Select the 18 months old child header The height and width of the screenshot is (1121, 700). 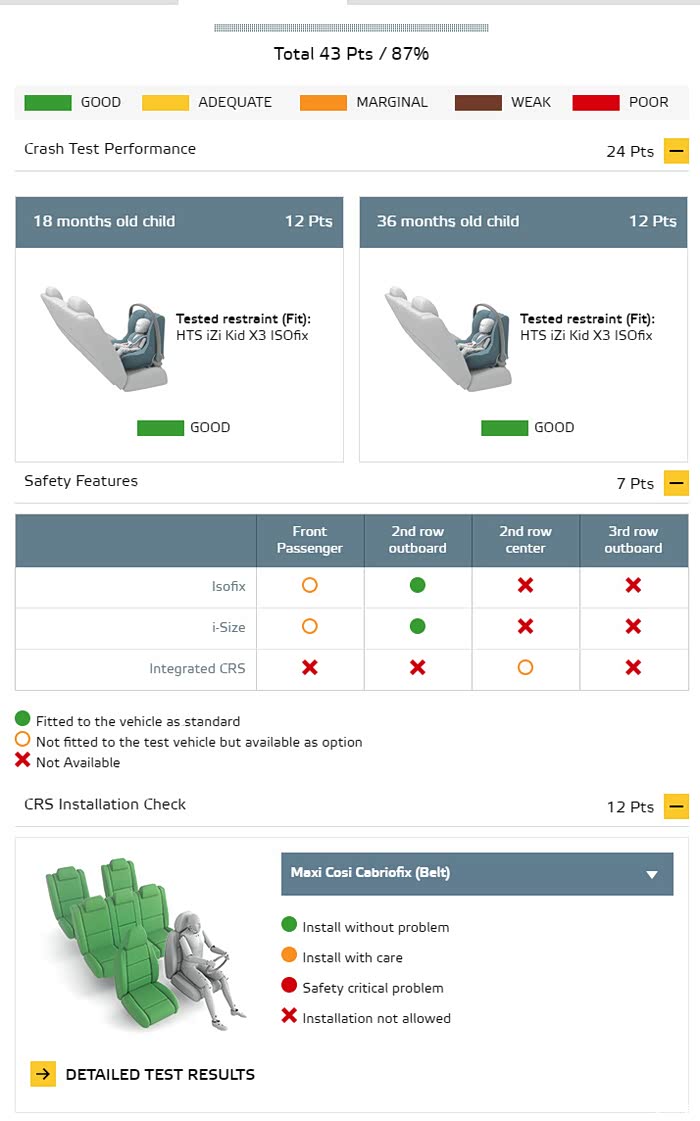[x=179, y=222]
